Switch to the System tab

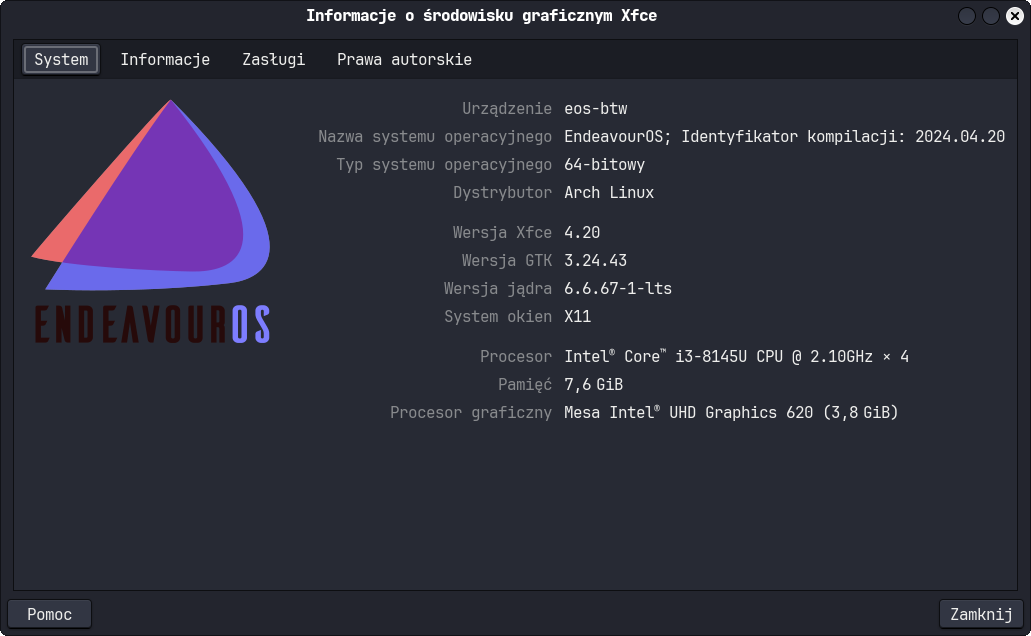pos(61,60)
